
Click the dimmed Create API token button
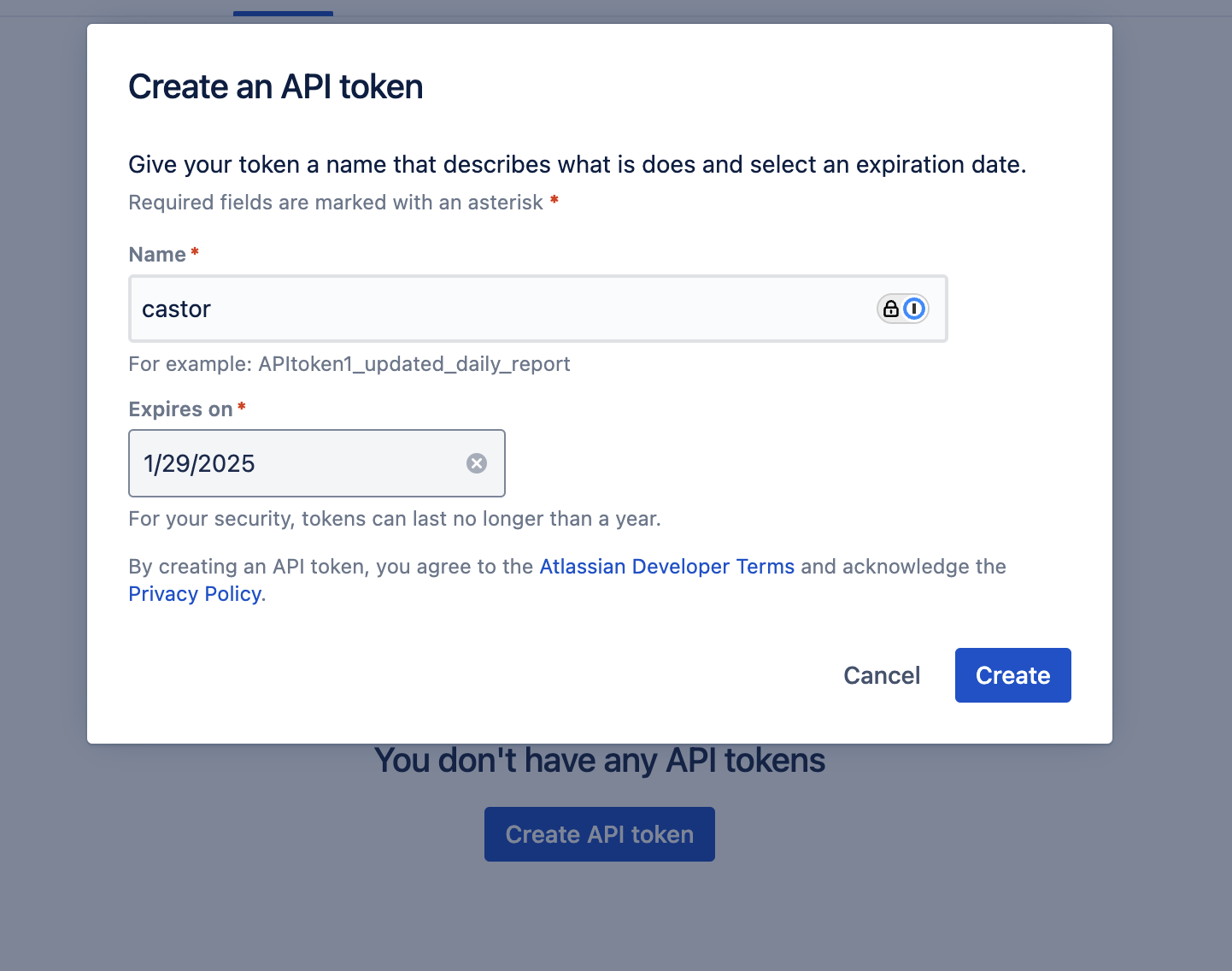[599, 834]
